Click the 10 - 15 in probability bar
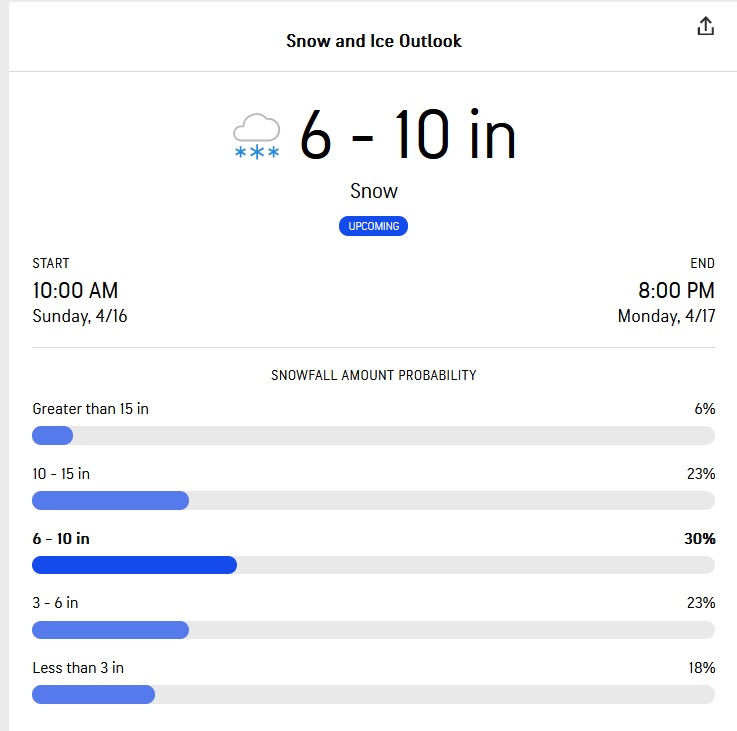737x731 pixels. [373, 500]
